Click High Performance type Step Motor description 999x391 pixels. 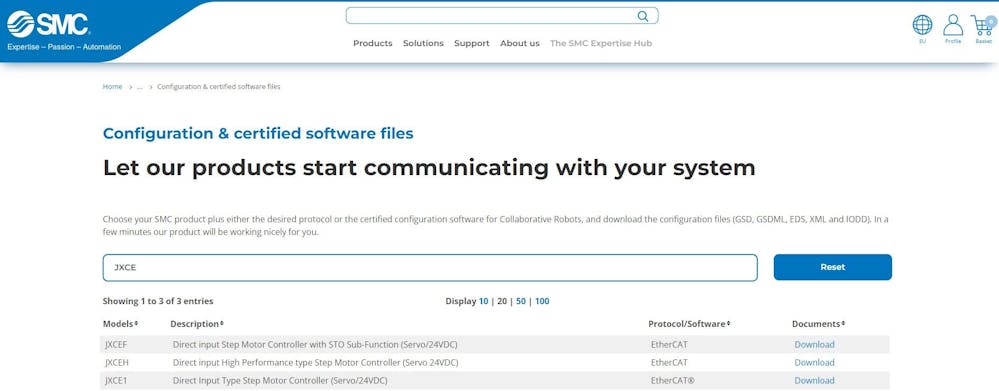pyautogui.click(x=315, y=362)
